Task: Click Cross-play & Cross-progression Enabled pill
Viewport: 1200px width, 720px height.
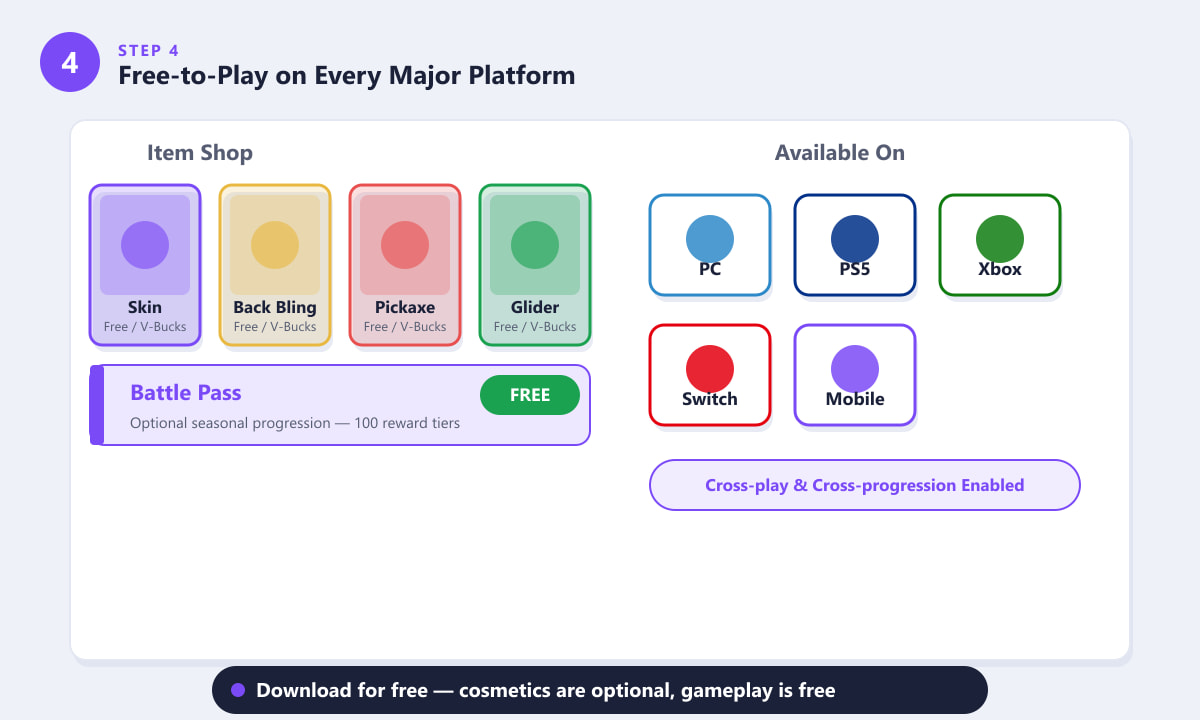Action: [865, 485]
